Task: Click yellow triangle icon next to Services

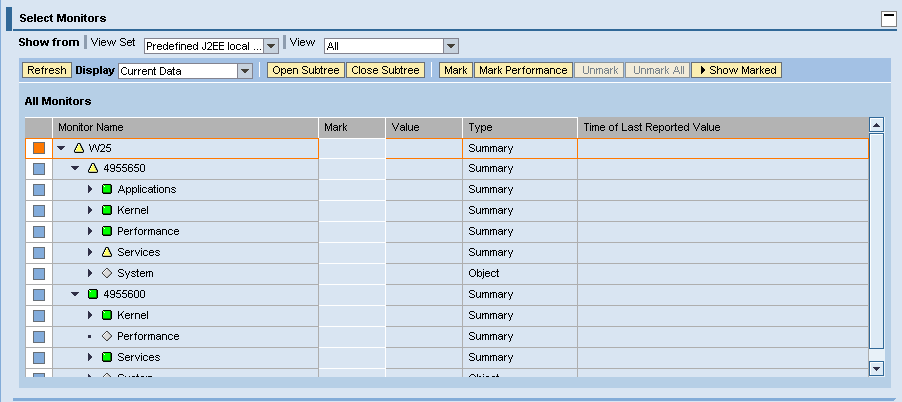Action: pos(107,253)
